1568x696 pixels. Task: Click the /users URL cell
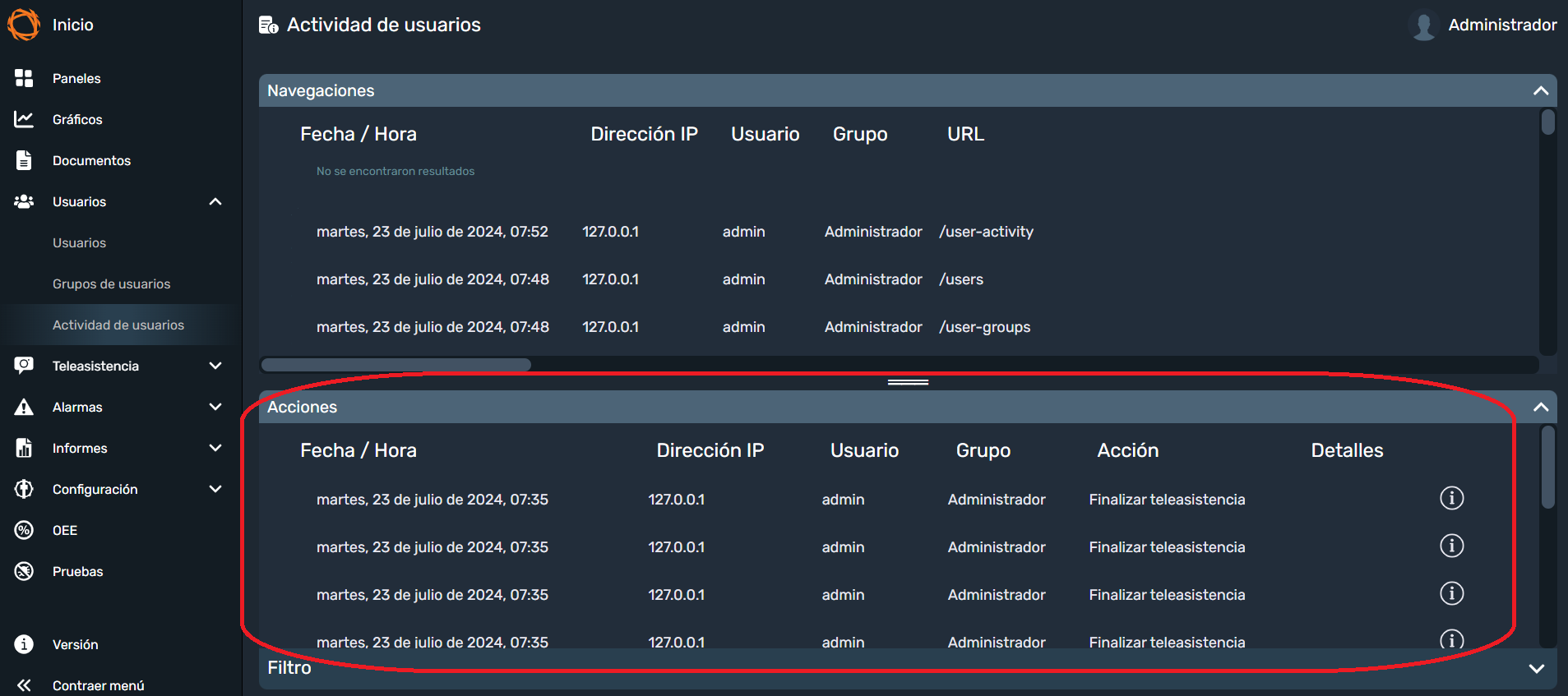point(961,279)
